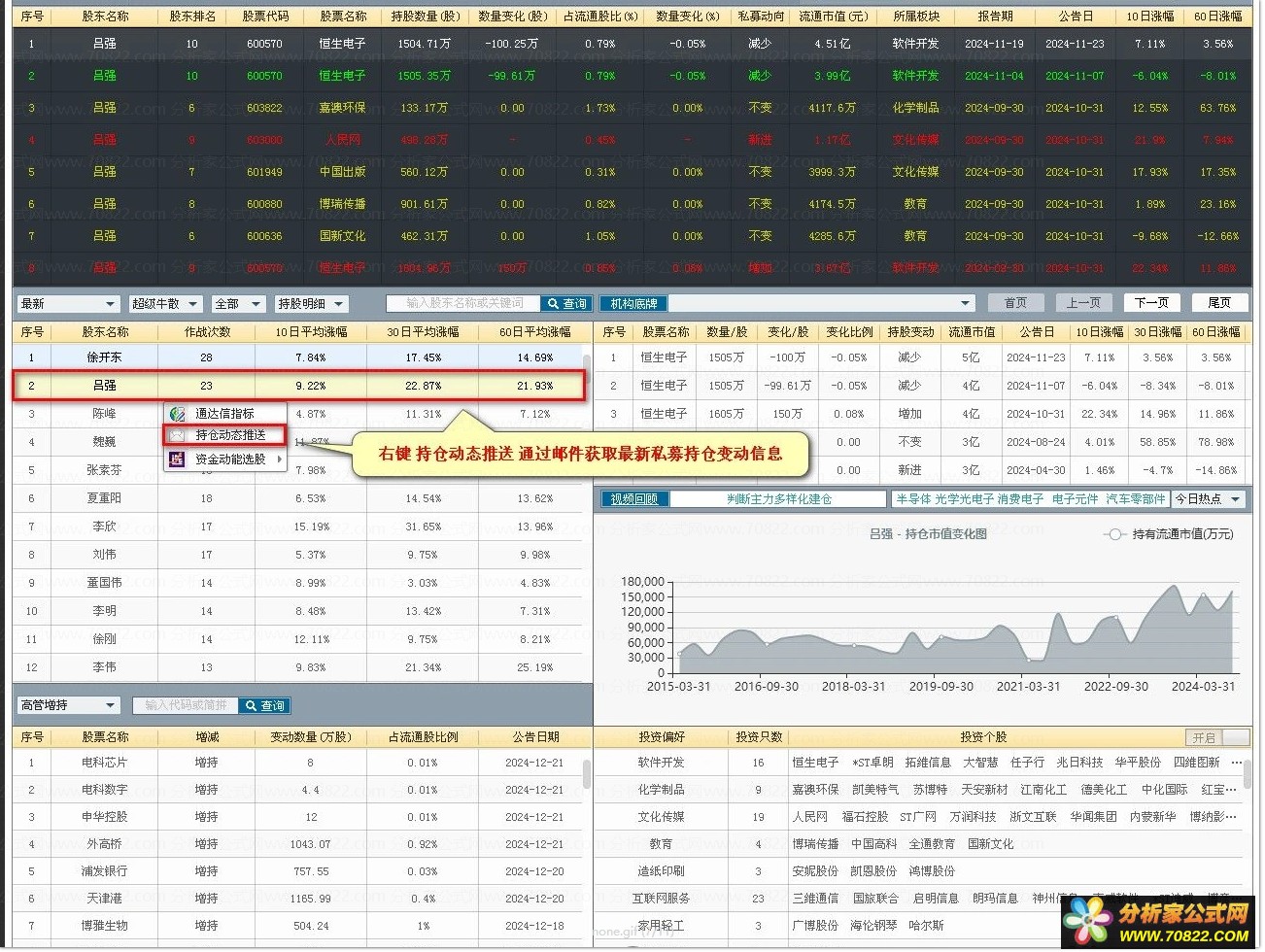
Task: Click 博雅生物 in the 高管增持 table
Action: click(104, 927)
